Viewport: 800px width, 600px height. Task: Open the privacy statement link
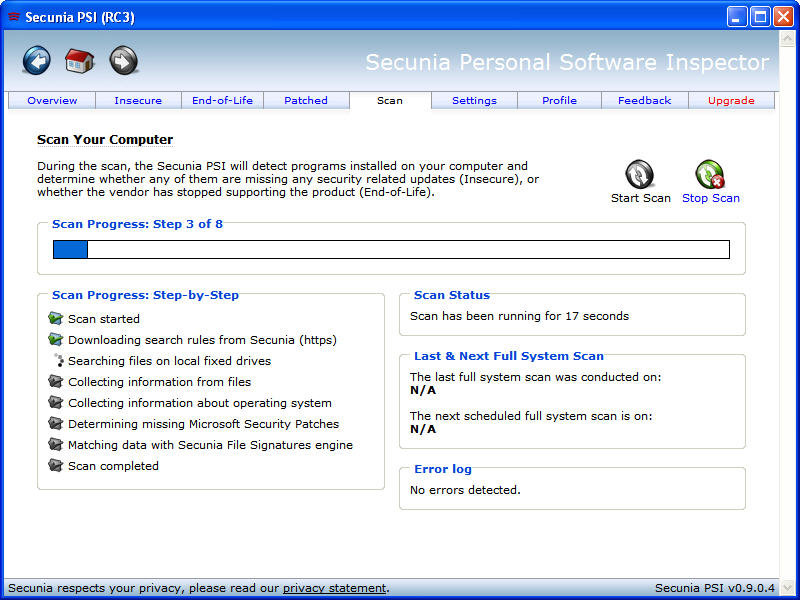point(334,588)
